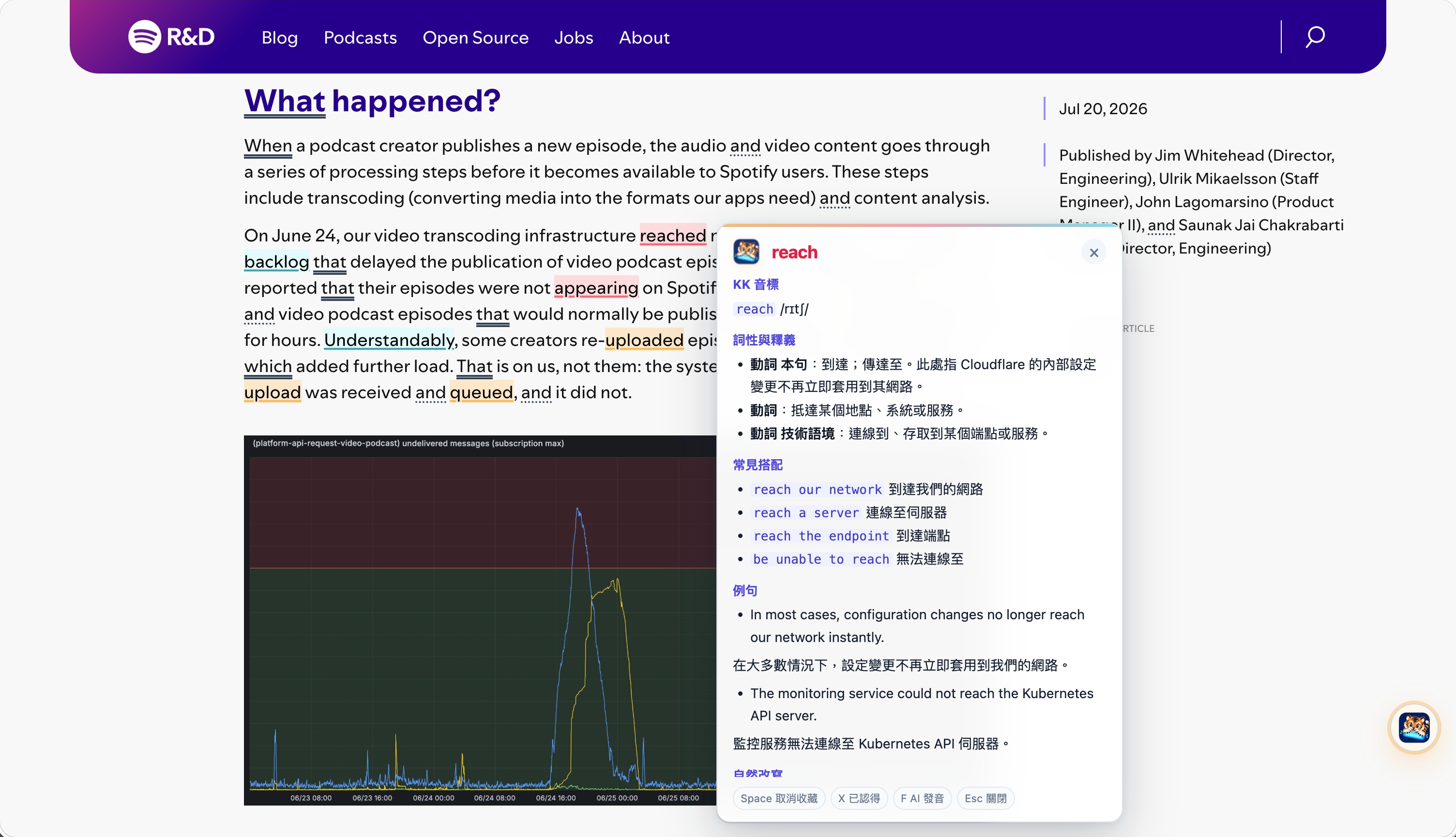Click the 'reach' headword in popup
1456x837 pixels.
click(794, 252)
